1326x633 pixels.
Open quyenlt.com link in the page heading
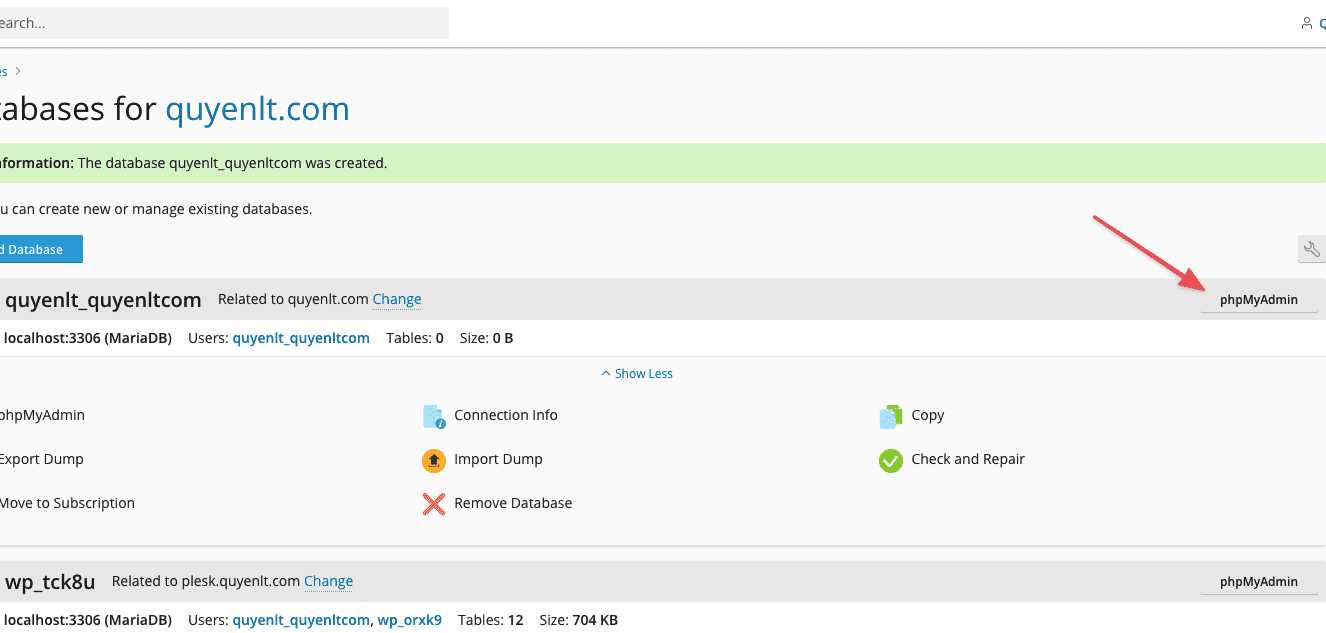pos(257,108)
